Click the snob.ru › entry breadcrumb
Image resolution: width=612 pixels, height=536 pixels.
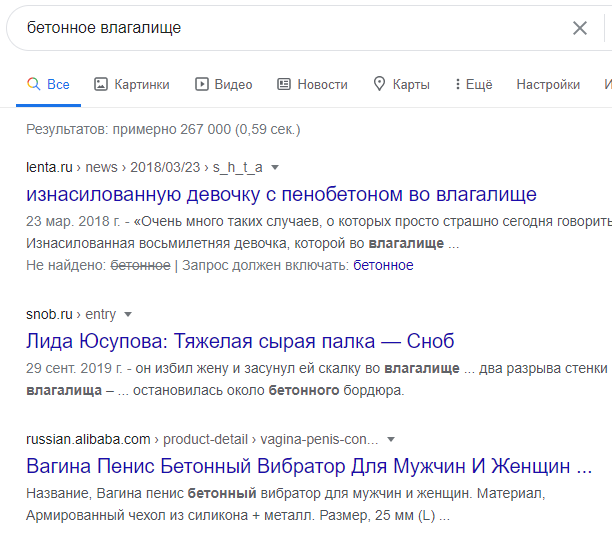click(71, 314)
